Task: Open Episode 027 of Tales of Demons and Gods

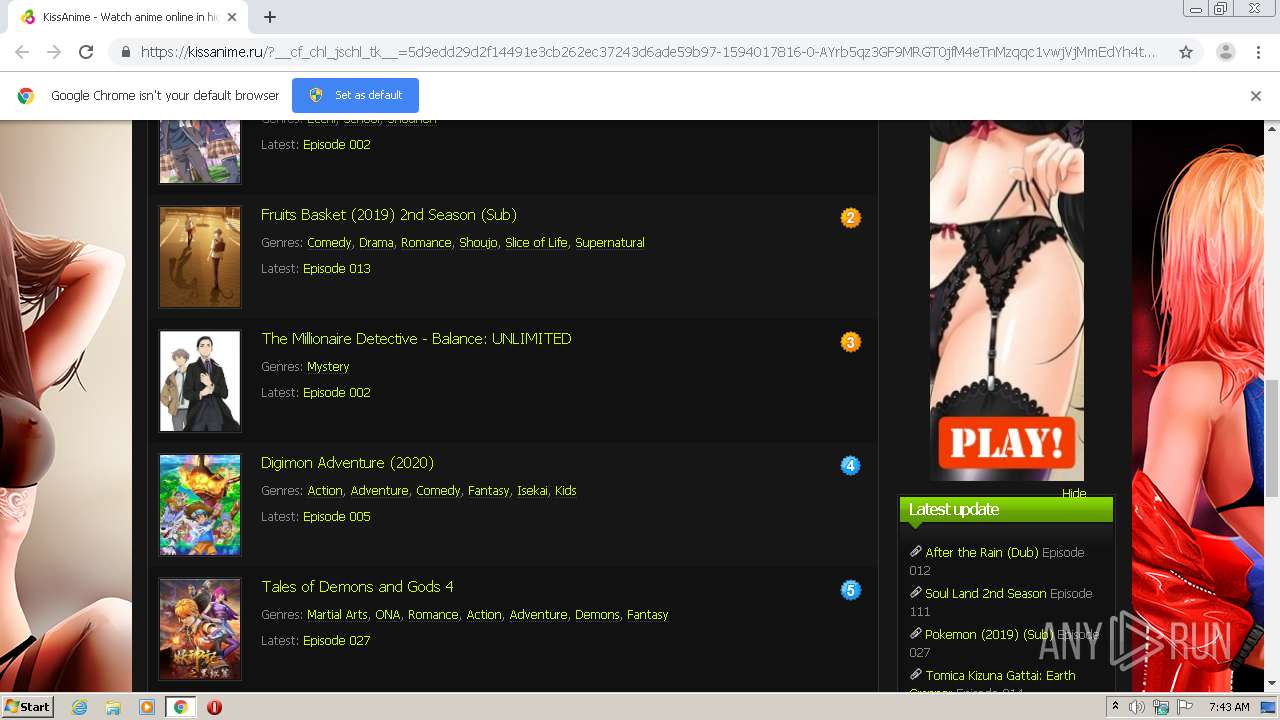Action: pyautogui.click(x=337, y=641)
